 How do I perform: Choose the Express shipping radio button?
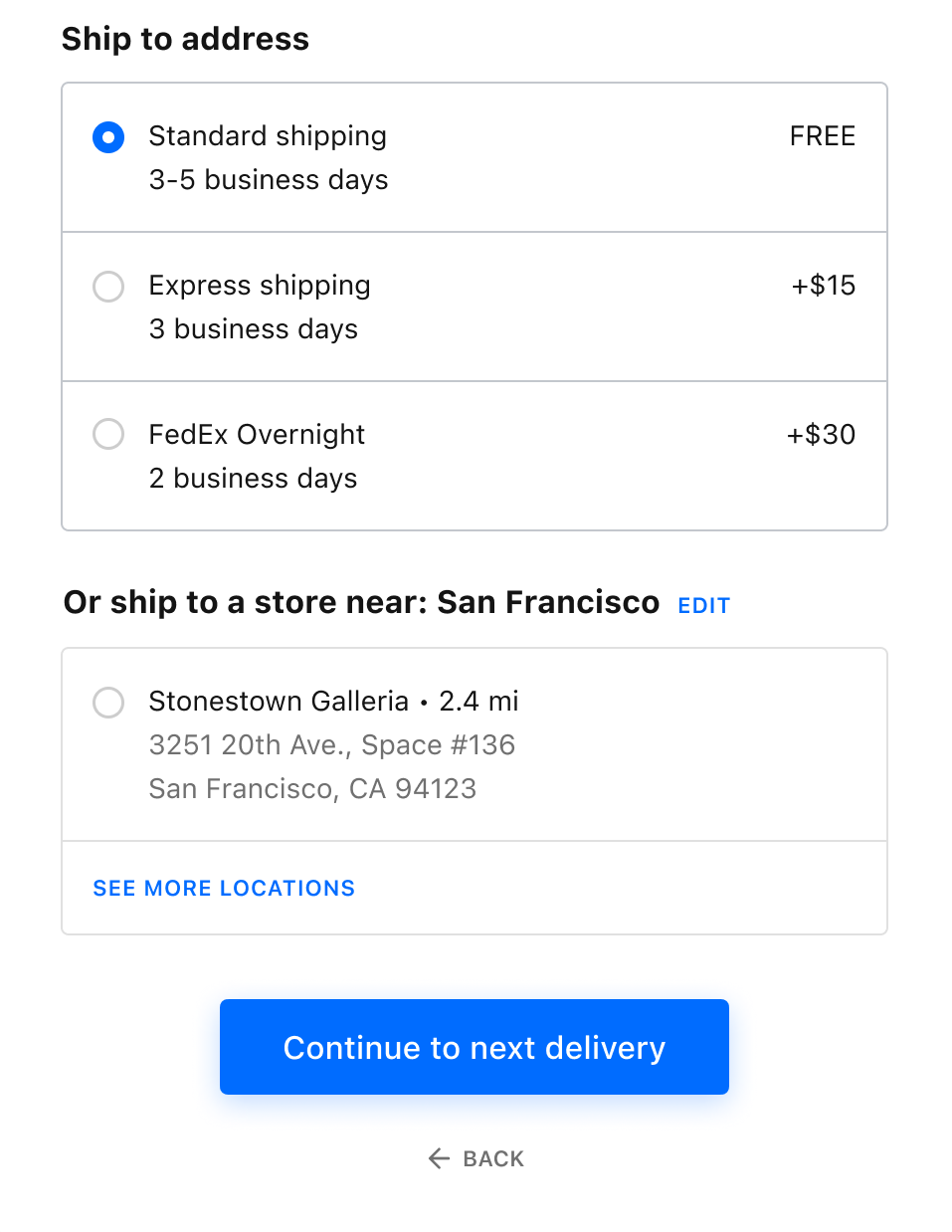click(108, 287)
